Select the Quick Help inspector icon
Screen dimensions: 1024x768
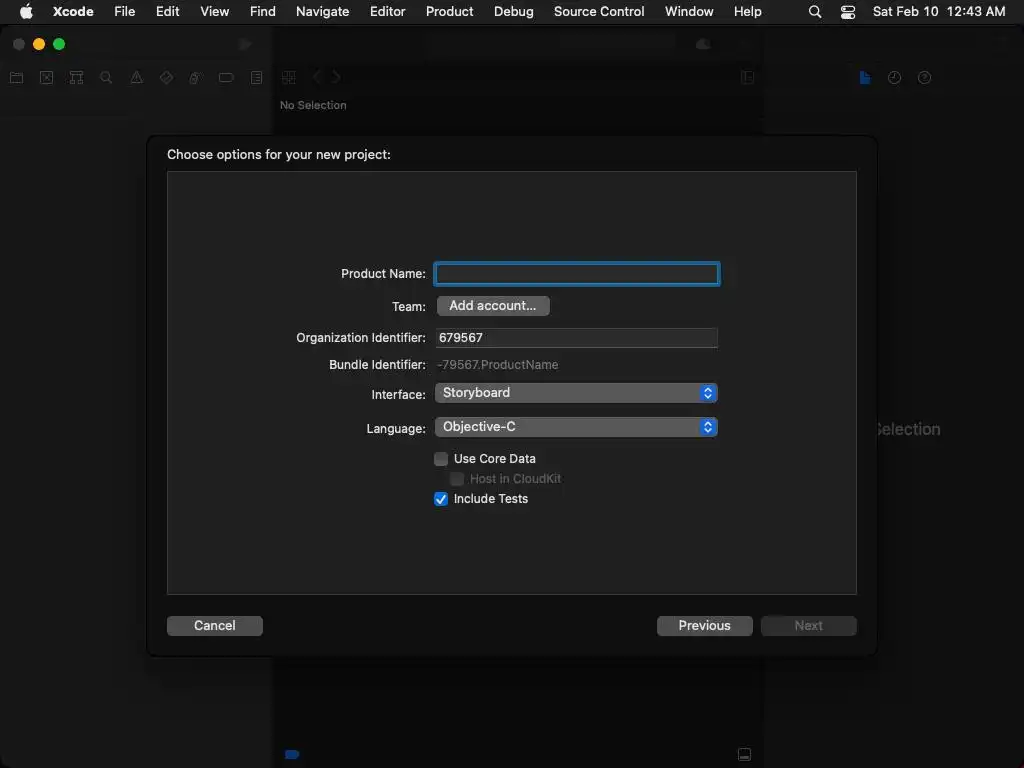924,78
